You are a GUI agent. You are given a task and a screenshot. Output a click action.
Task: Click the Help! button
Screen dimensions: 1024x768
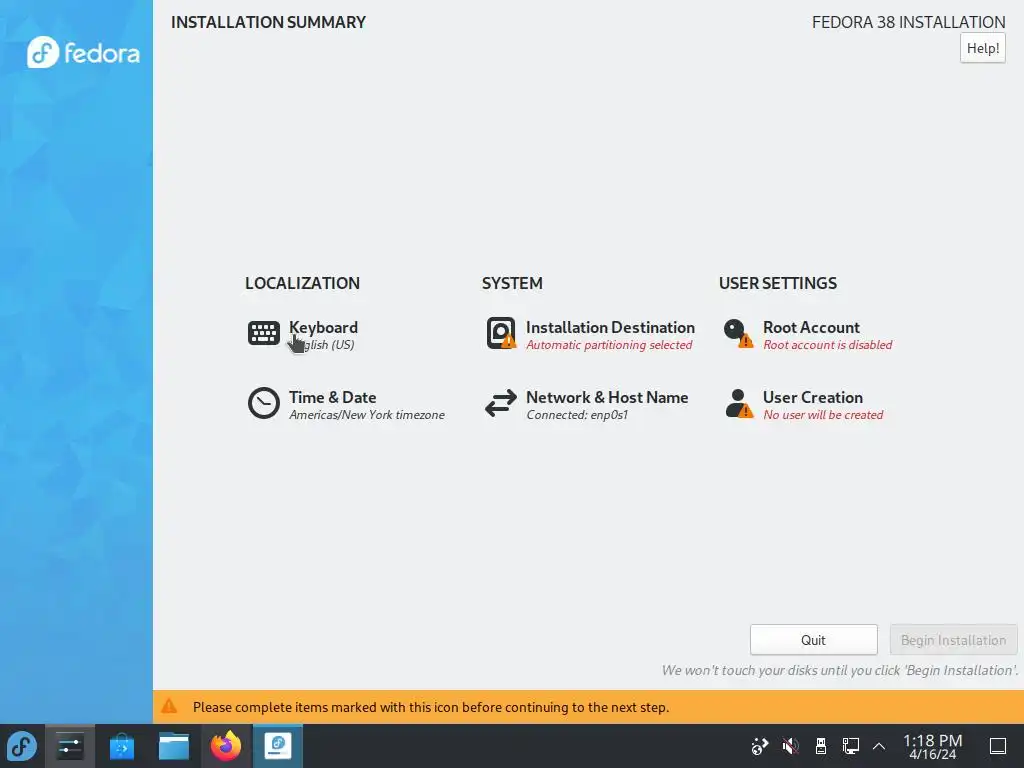click(x=983, y=48)
